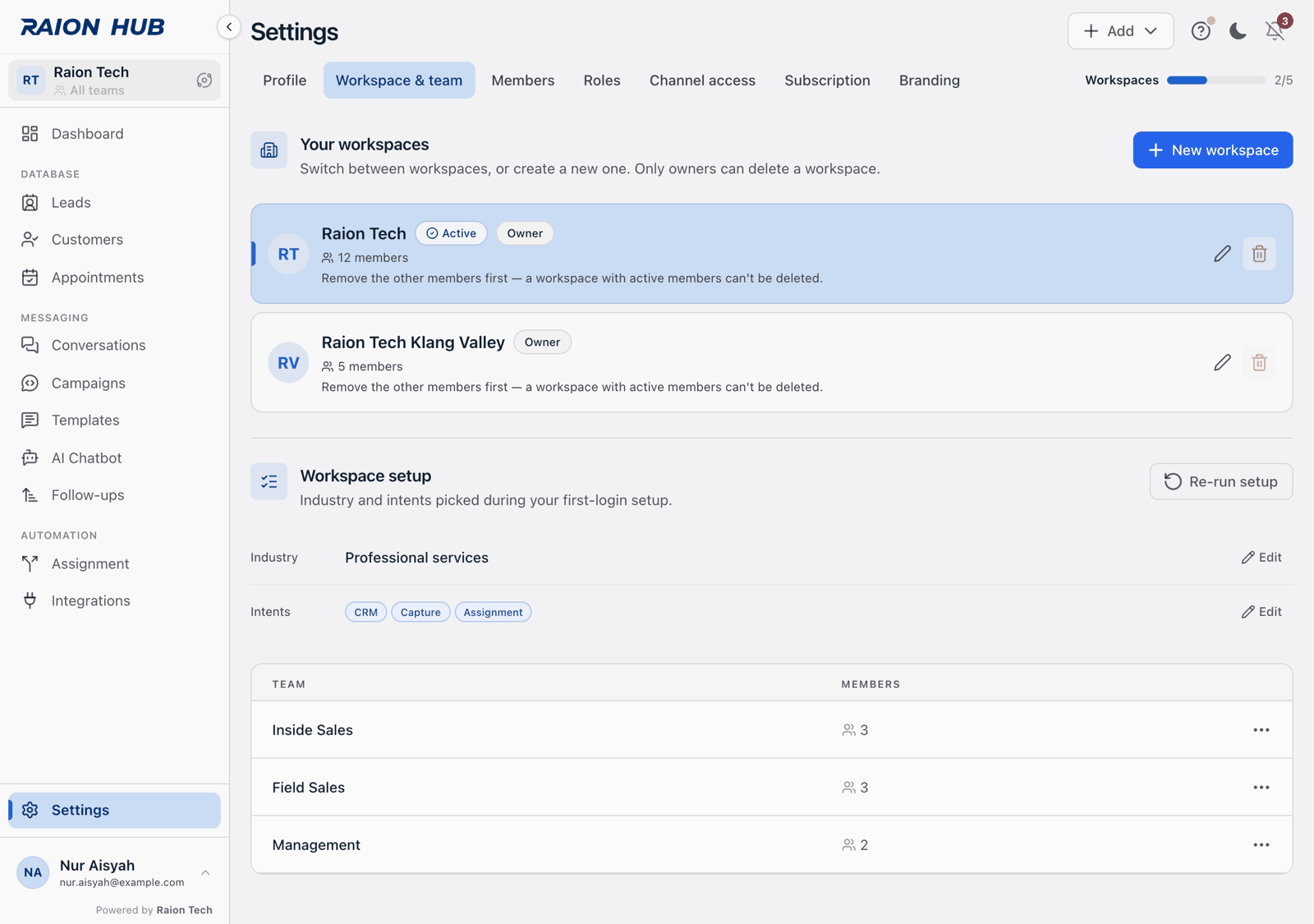Edit the Raion Tech workspace pencil icon
Viewport: 1314px width, 924px height.
1222,254
